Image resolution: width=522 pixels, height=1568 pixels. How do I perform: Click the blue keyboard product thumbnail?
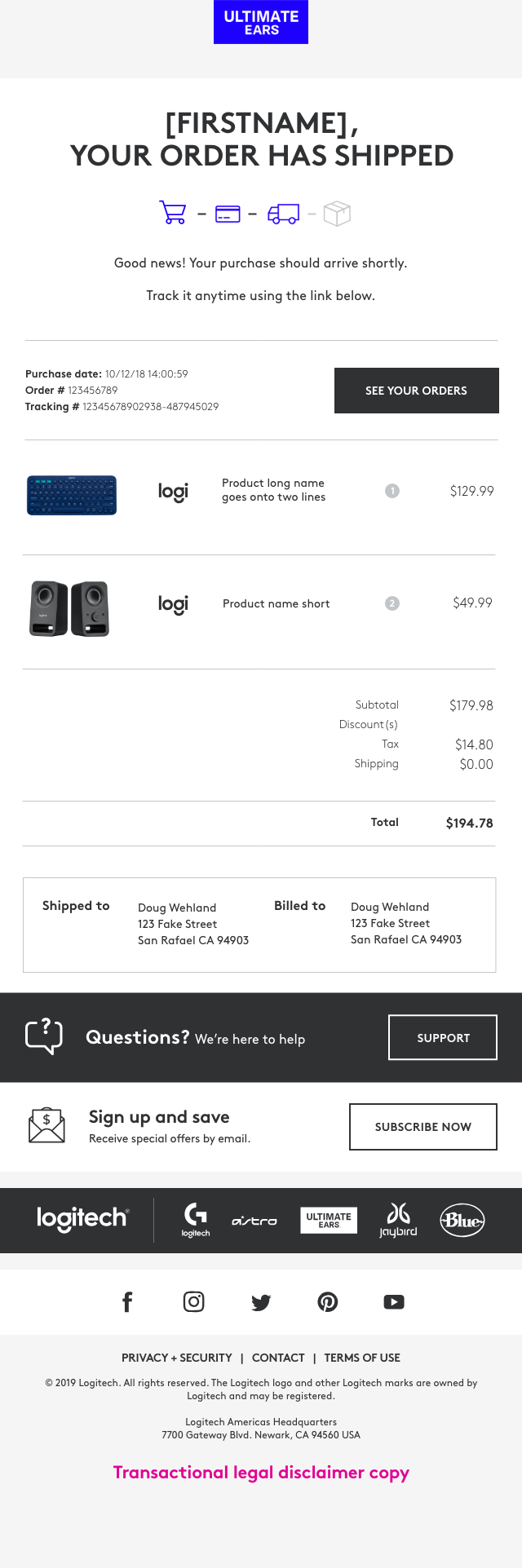(72, 495)
